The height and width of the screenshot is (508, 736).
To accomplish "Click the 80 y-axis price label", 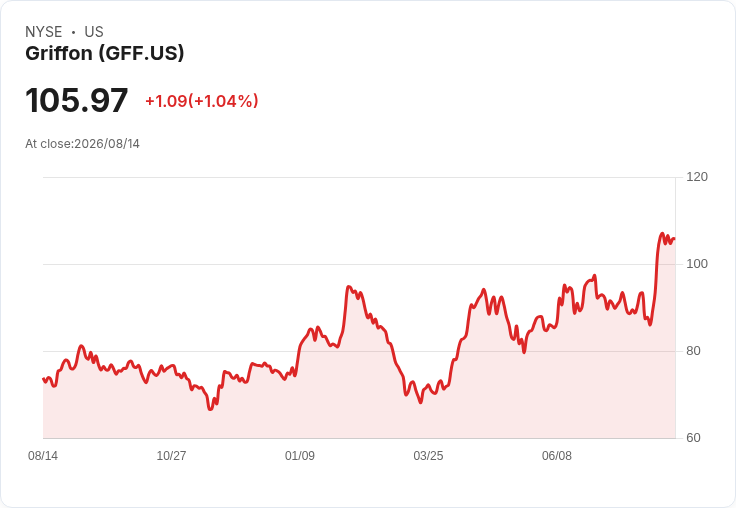I will point(693,351).
